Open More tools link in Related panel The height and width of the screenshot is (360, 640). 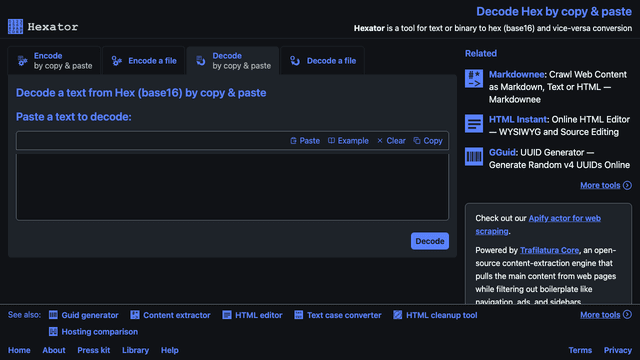pyautogui.click(x=600, y=185)
